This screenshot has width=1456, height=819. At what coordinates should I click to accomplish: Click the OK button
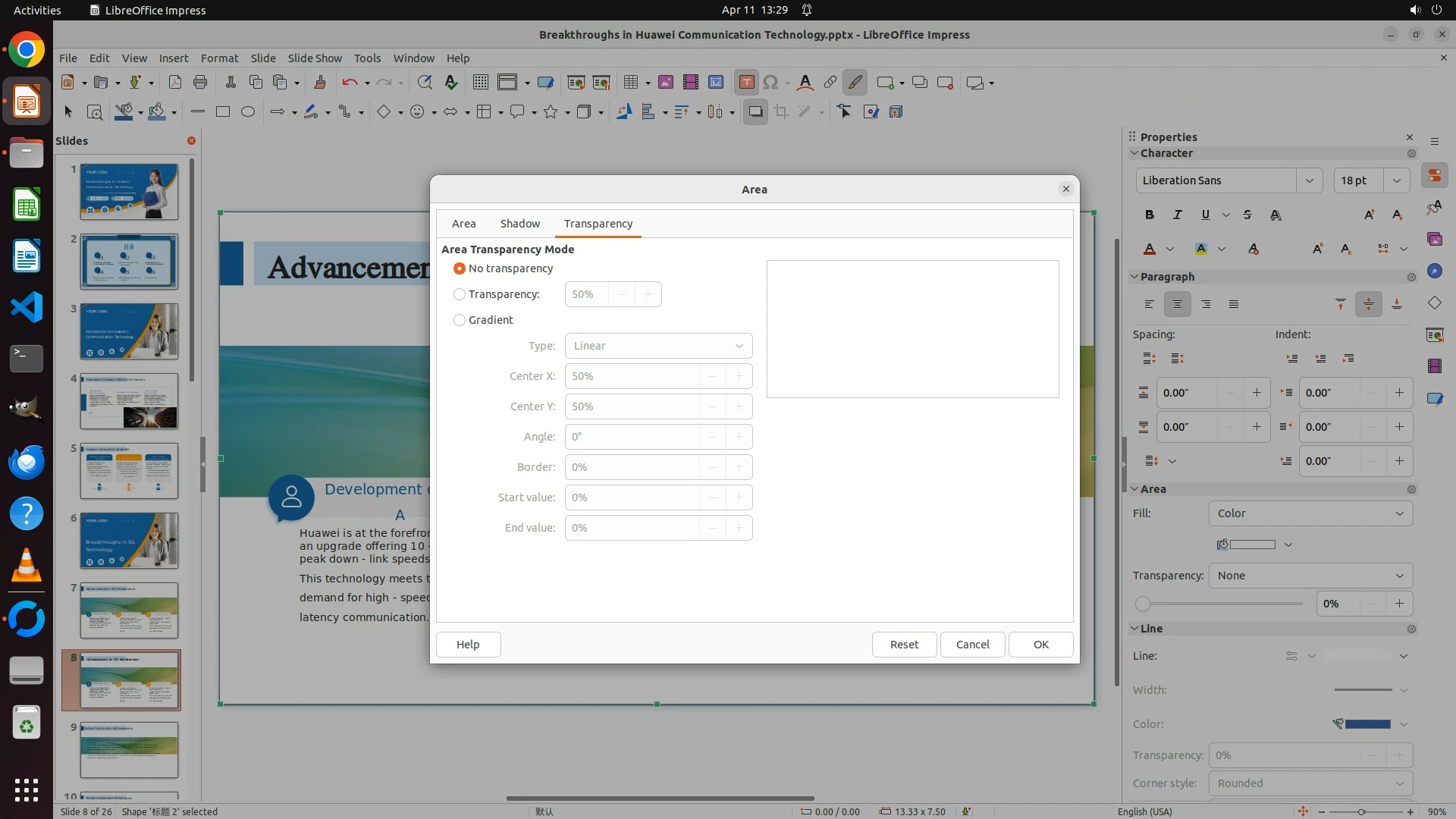(1040, 645)
